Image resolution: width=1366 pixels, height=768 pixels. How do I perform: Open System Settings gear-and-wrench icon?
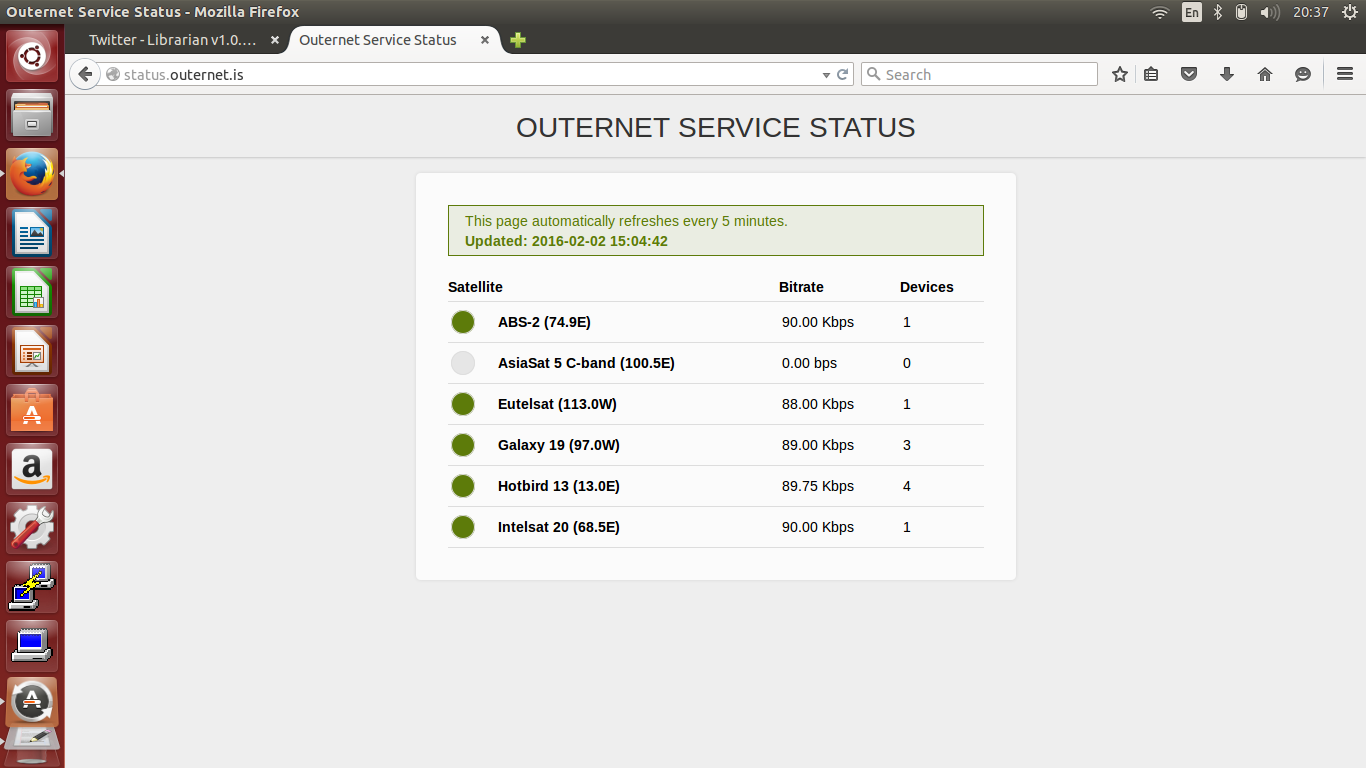32,528
